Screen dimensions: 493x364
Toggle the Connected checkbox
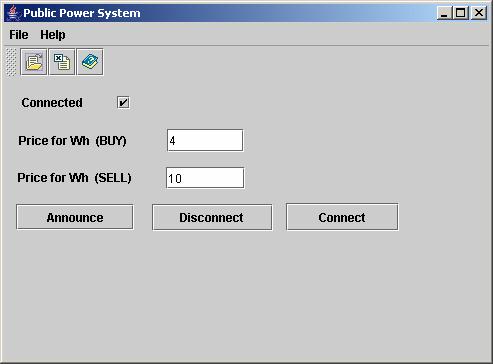123,102
